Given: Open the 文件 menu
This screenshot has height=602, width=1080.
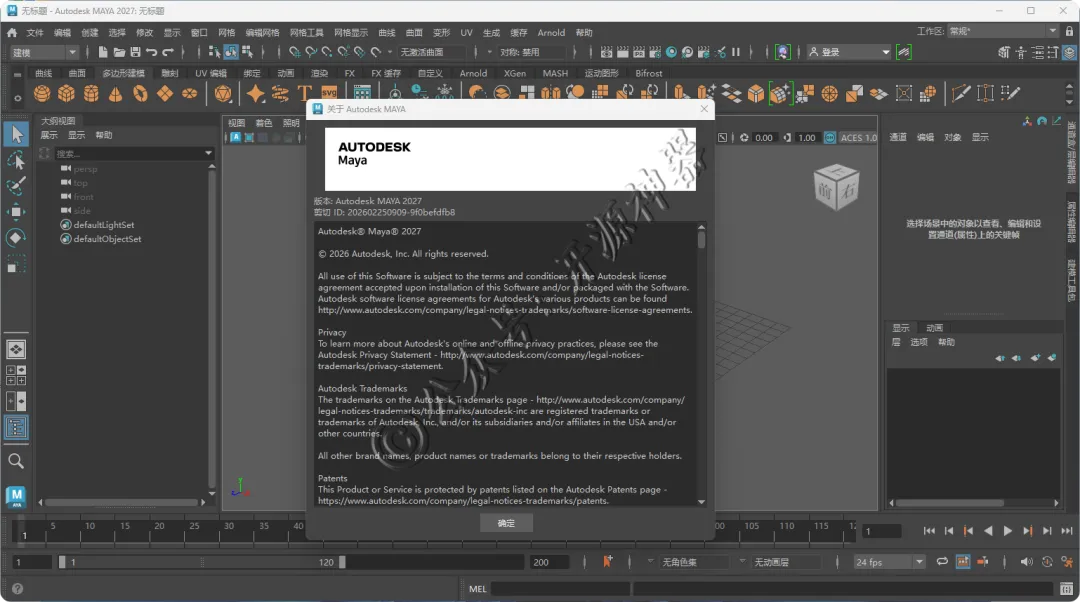Looking at the screenshot, I should [x=35, y=32].
